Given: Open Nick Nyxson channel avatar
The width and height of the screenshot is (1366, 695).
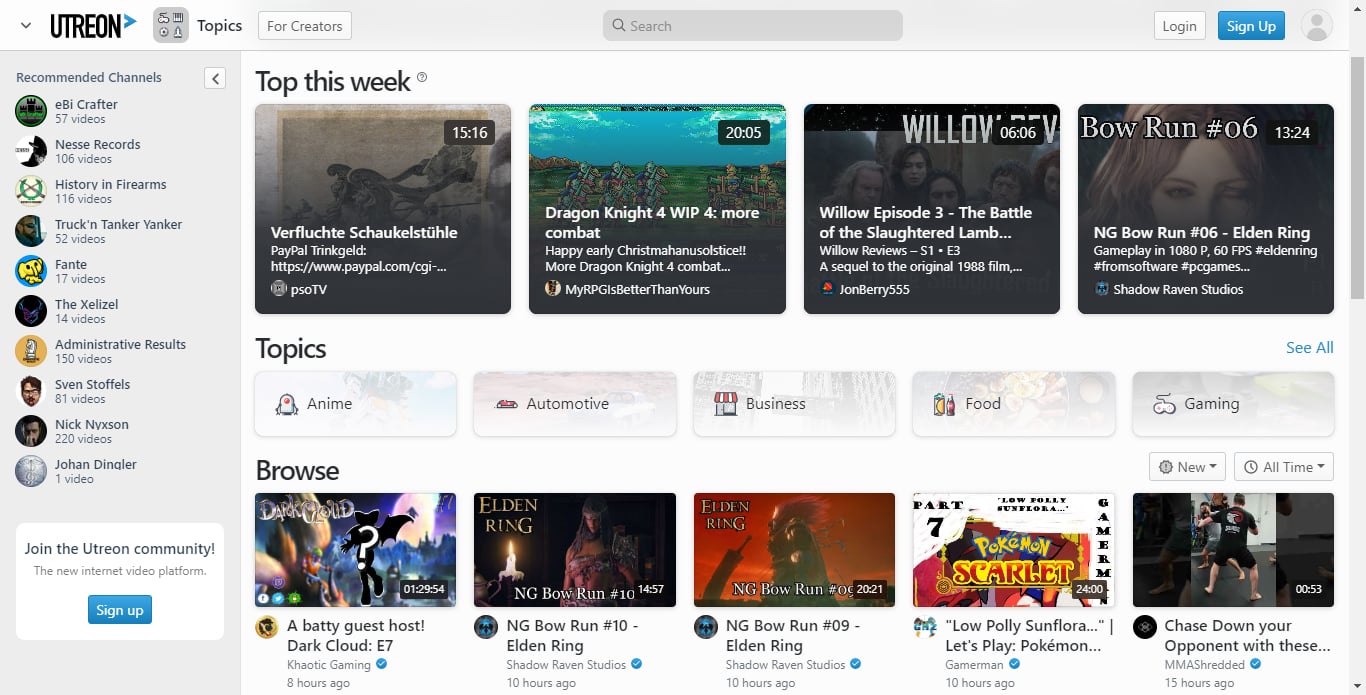Looking at the screenshot, I should (x=31, y=431).
